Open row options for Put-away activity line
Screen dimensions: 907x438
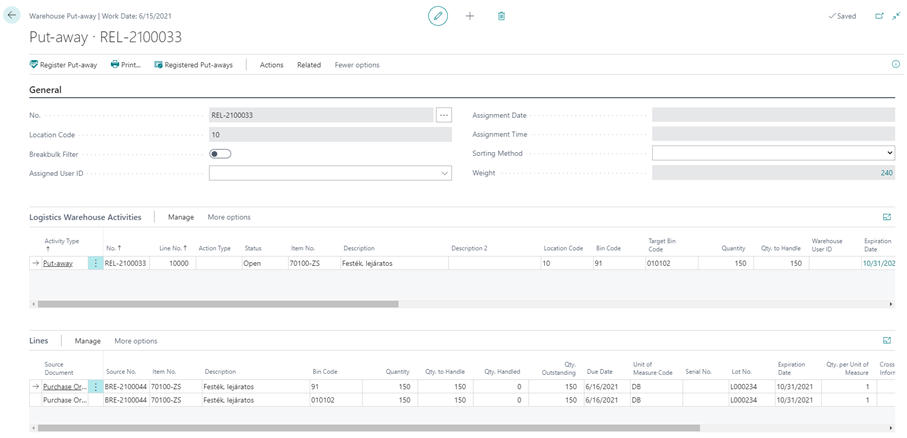96,263
